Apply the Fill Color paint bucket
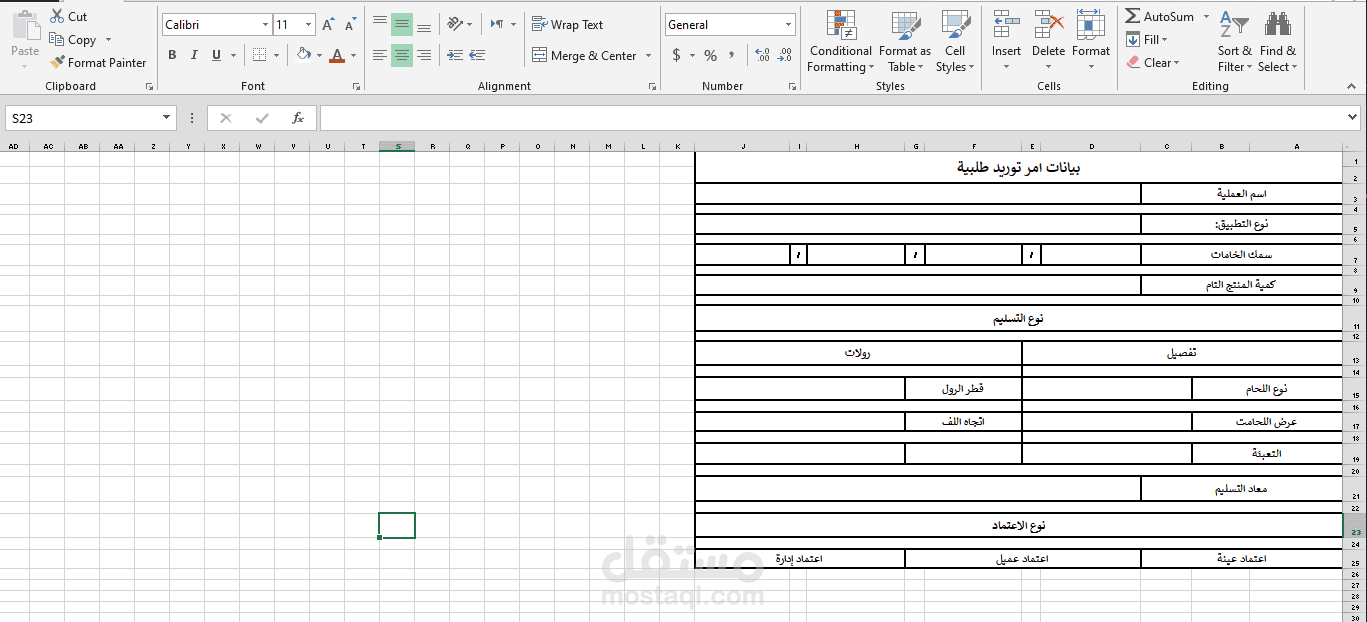The image size is (1367, 622). [x=304, y=55]
